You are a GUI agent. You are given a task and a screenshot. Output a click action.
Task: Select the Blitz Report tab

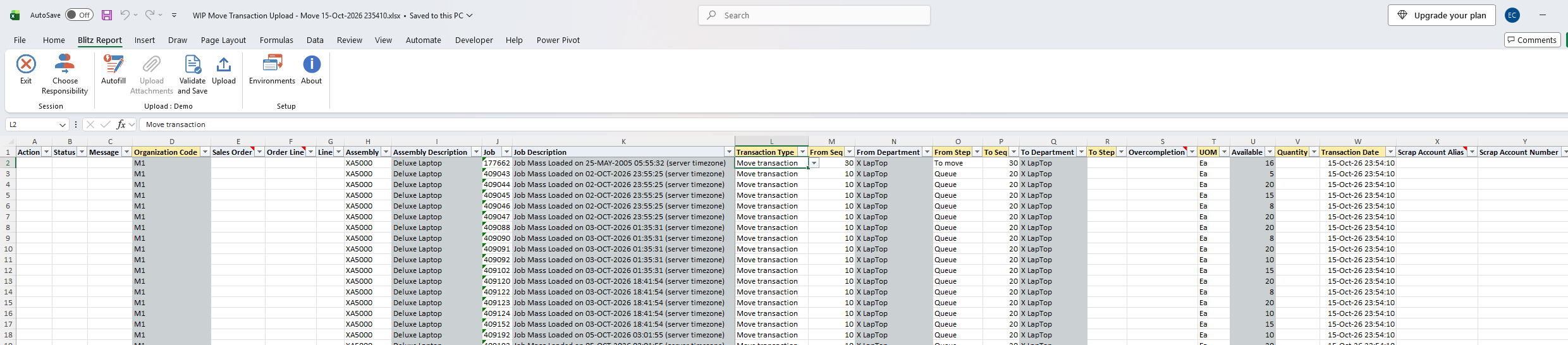click(100, 40)
